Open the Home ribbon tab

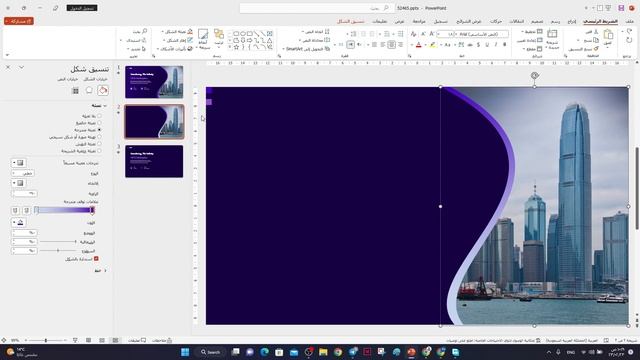point(600,21)
